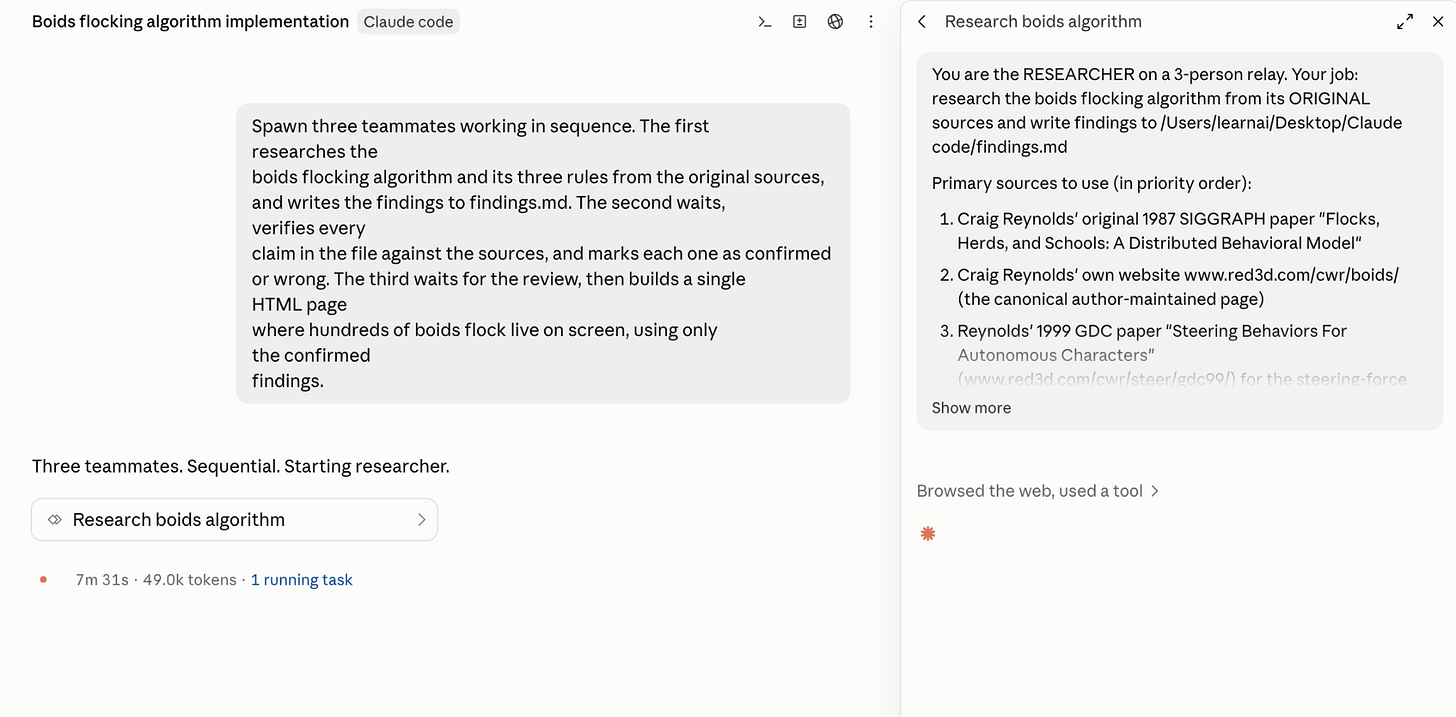
Task: Click the user message bubble about spawning teammates
Action: coord(543,253)
